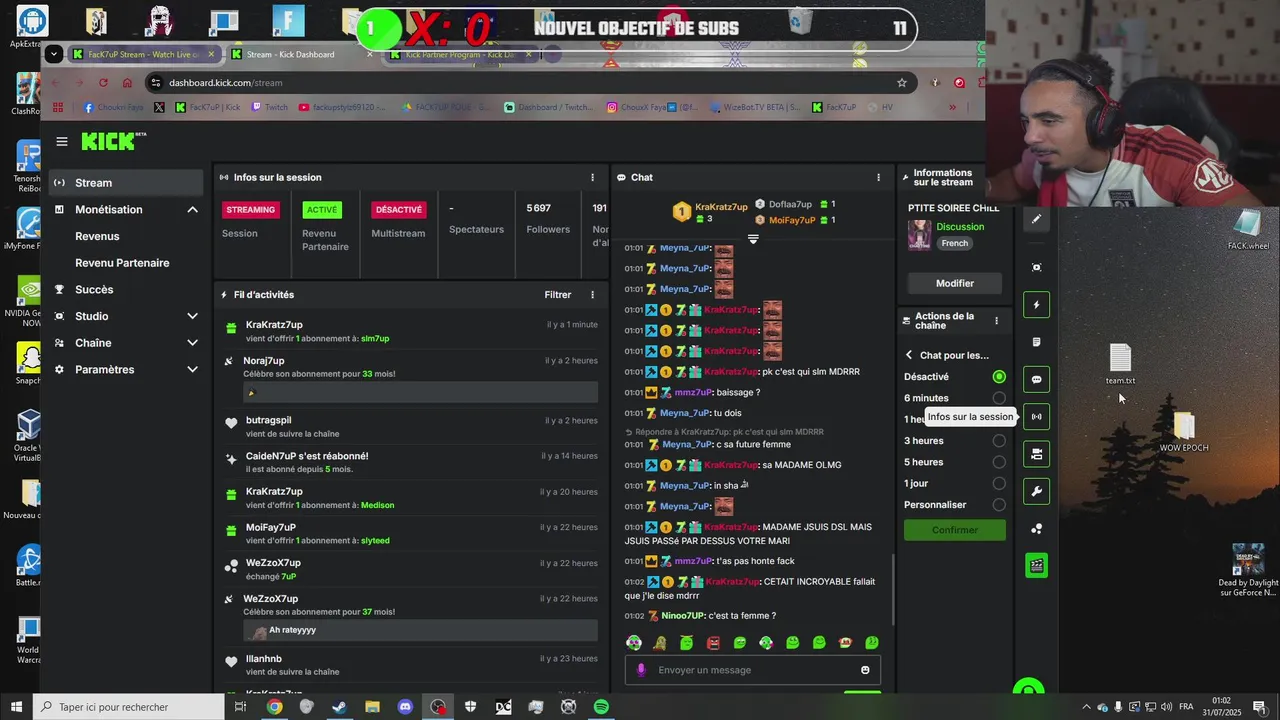Viewport: 1280px width, 720px height.
Task: Open the Chrome tab list dropdown
Action: point(54,54)
